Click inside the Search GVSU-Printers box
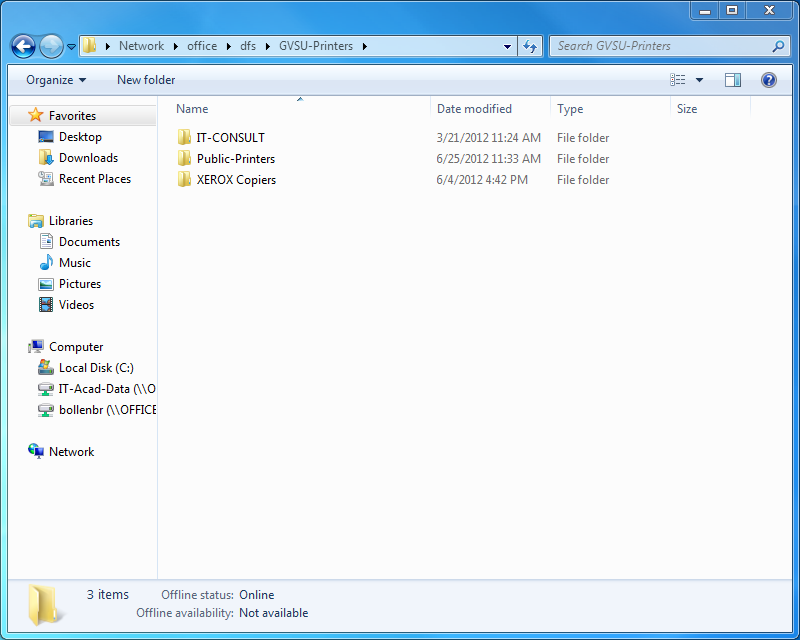The width and height of the screenshot is (800, 640). 660,46
